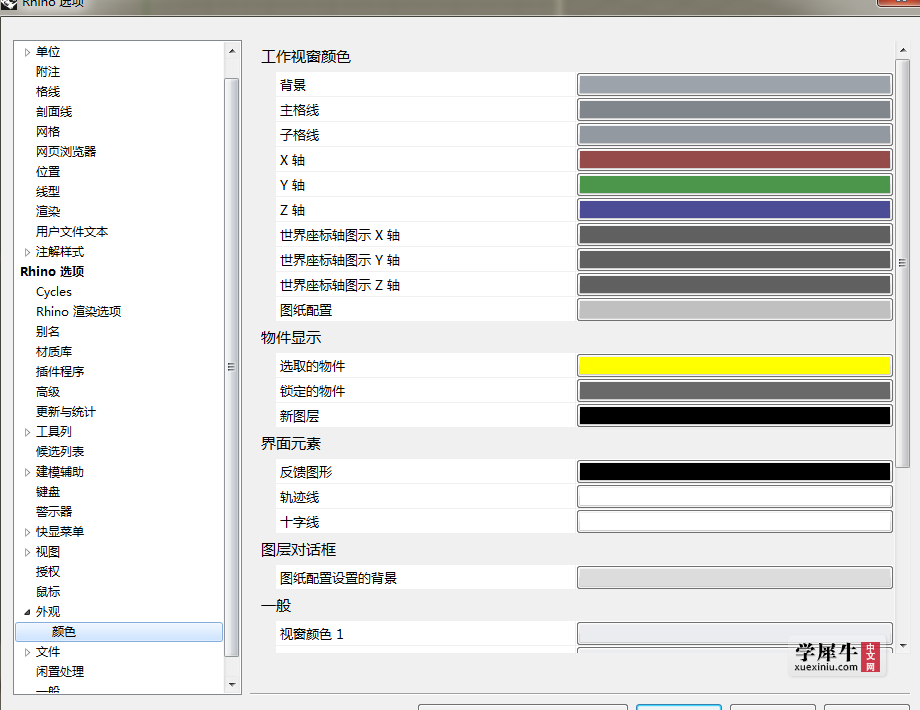Expand the 快显菜单 tree node

click(27, 532)
